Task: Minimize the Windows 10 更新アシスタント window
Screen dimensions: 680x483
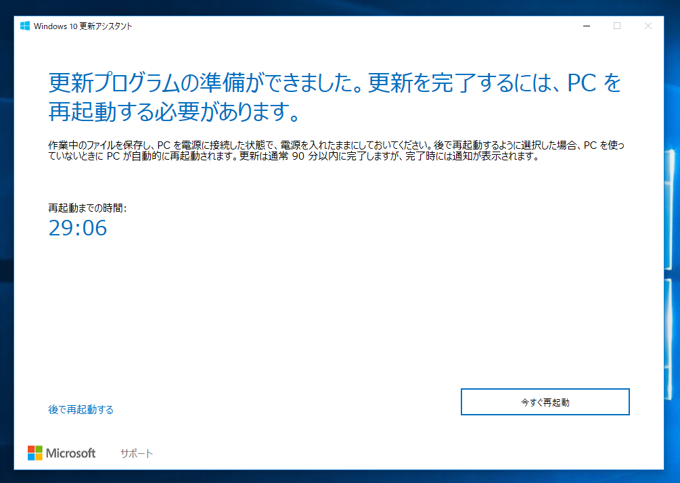Action: 586,26
